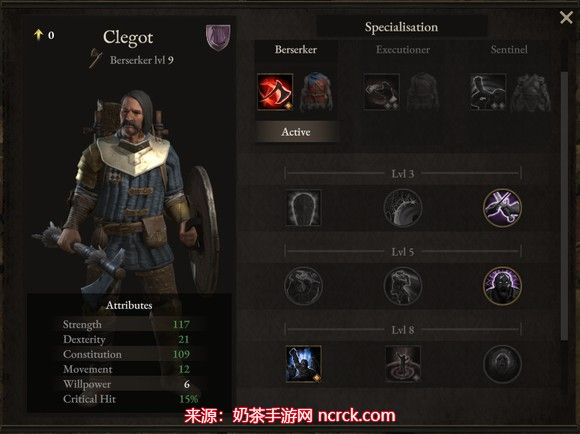Select the blue glowing Lvl 8 skill icon
Screen dimensions: 580x434
point(303,364)
